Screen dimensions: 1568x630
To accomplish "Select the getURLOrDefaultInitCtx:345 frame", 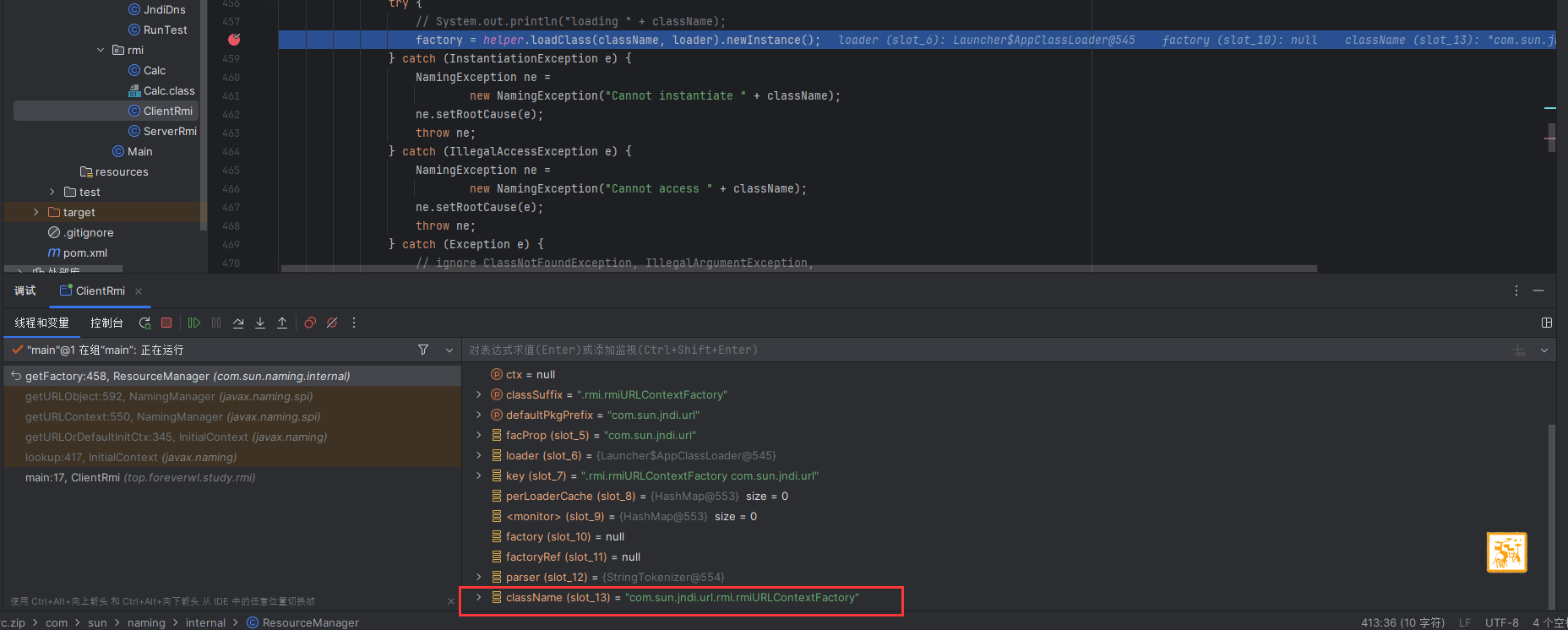I will (x=232, y=437).
